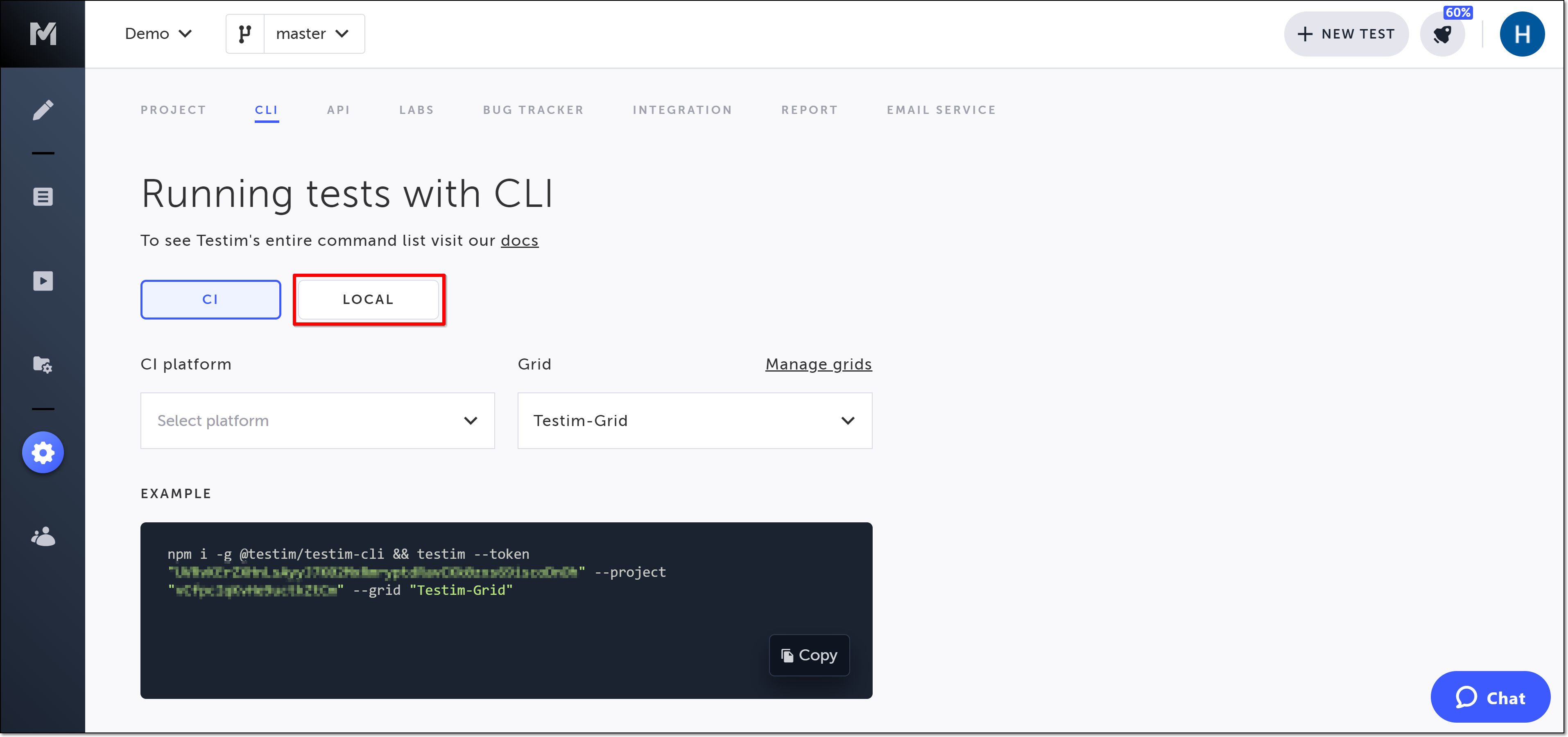Open the team users icon in sidebar
The width and height of the screenshot is (1568, 737).
[43, 537]
